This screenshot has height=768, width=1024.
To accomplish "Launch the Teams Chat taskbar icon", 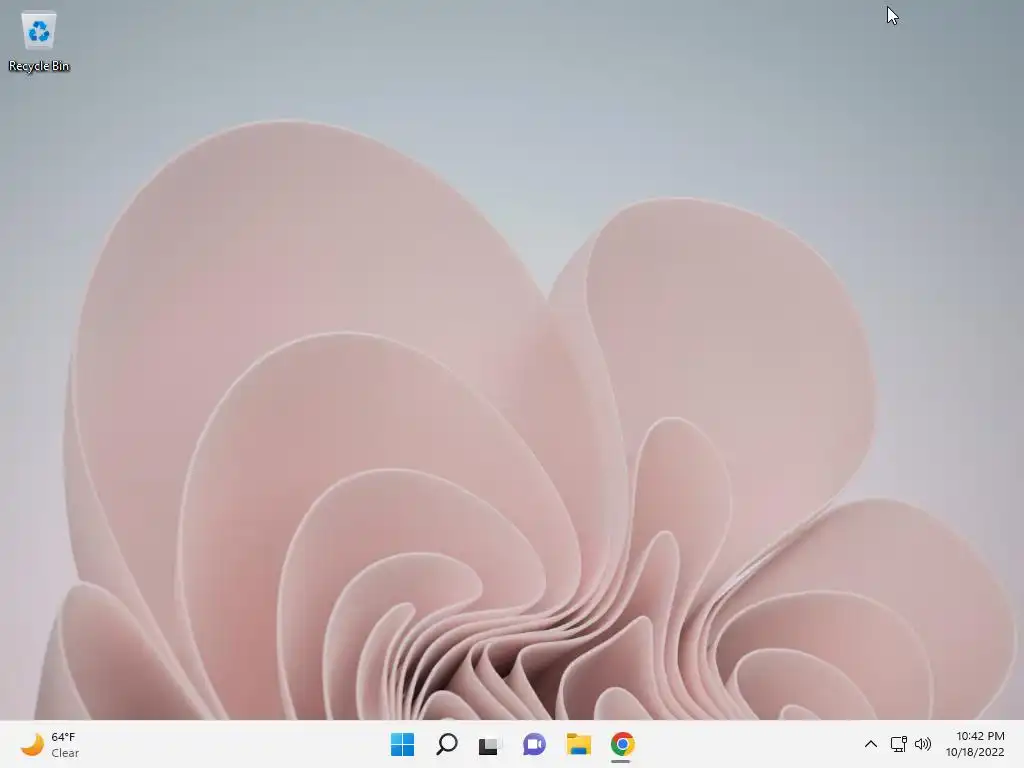I will pos(534,744).
